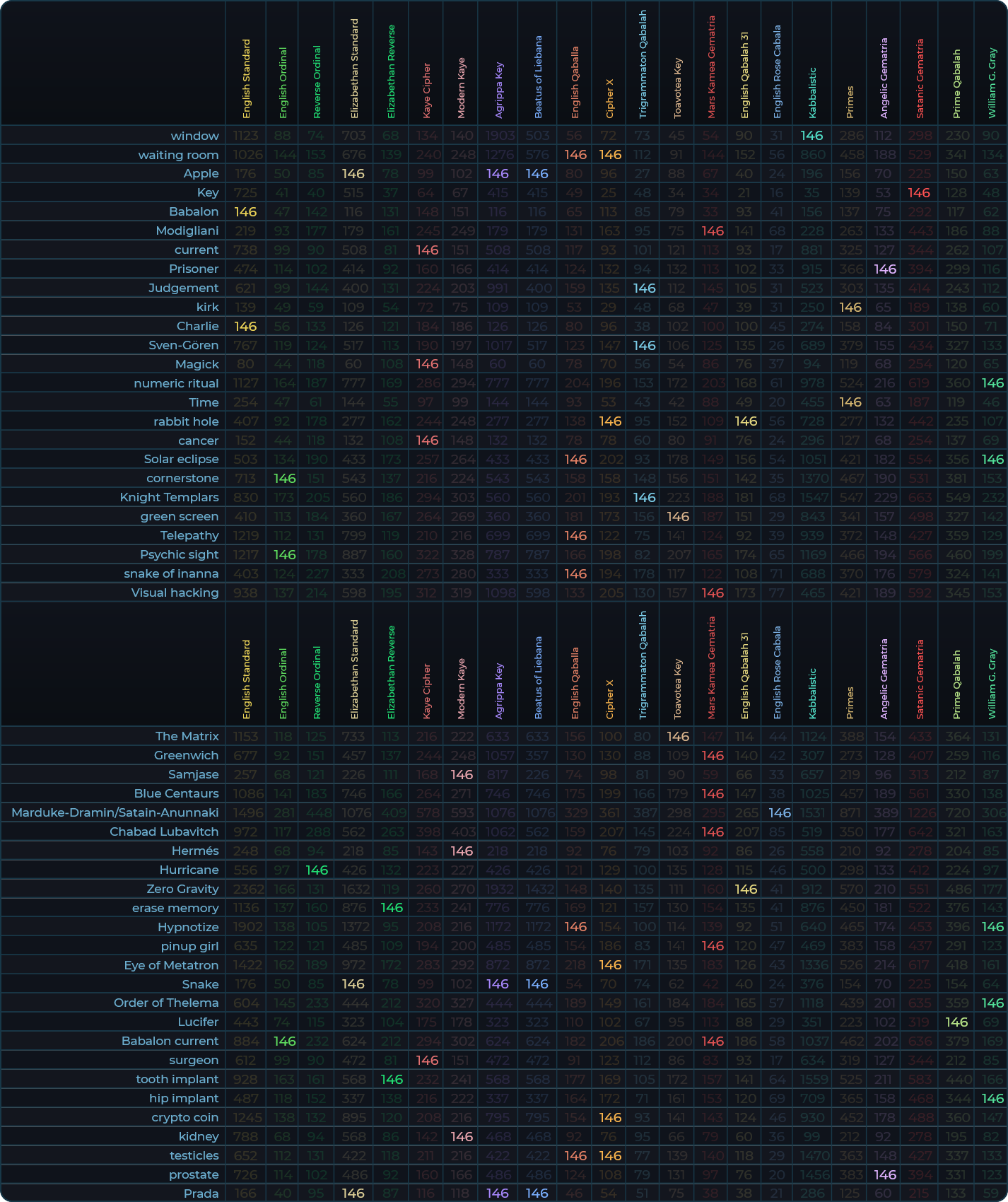Click Cipher X column header in first table
Viewport: 1008px width, 1202px height.
(x=609, y=99)
